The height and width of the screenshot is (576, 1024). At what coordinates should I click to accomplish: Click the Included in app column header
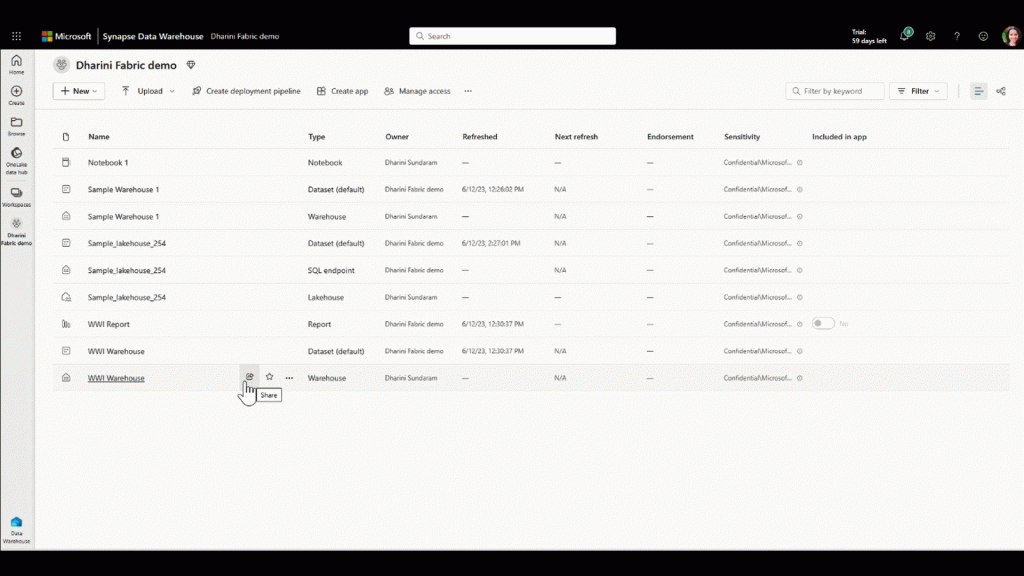coord(839,136)
